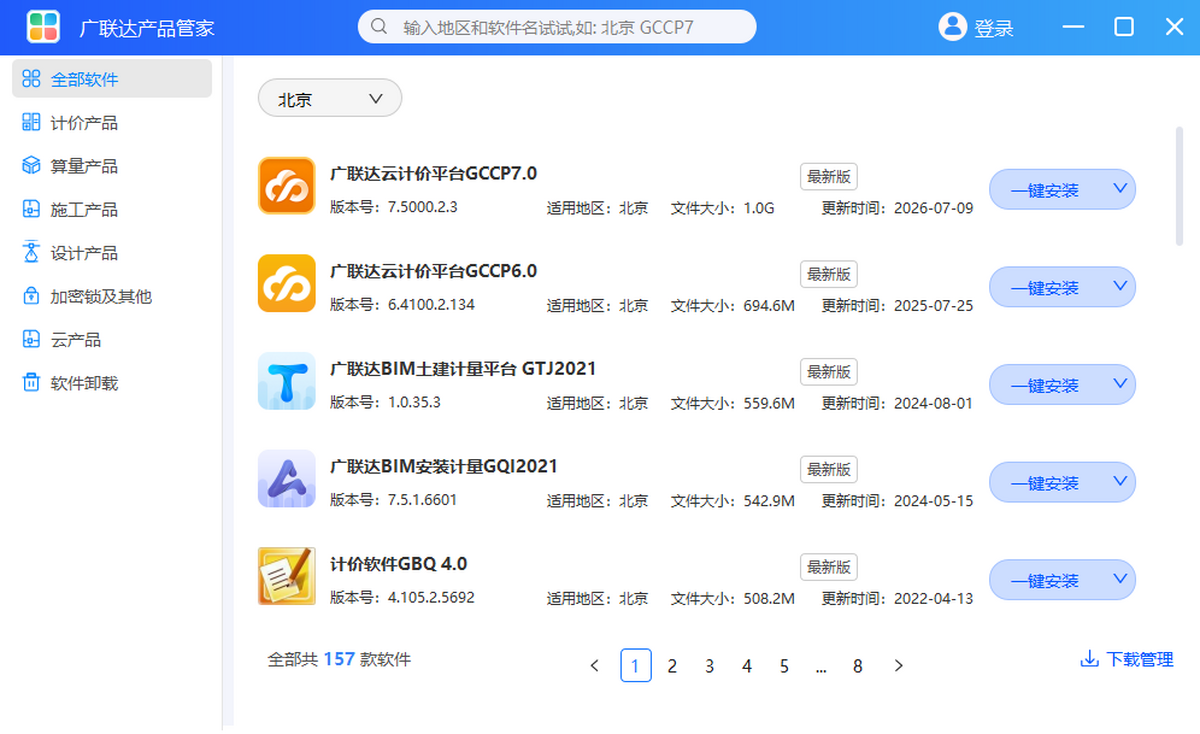Click the GTJ2021 blue T icon
This screenshot has height=734, width=1200.
[x=287, y=381]
